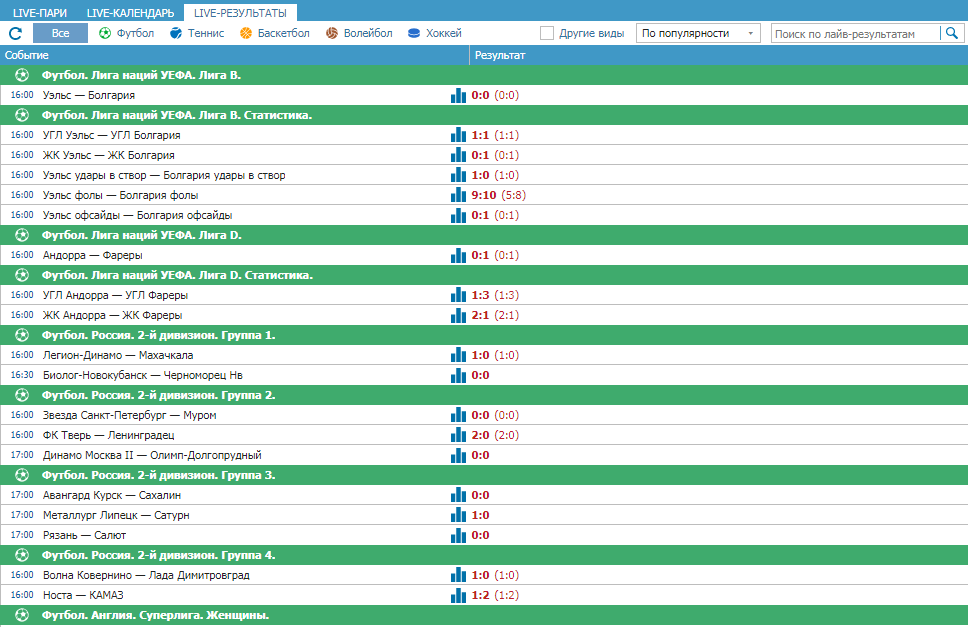968x627 pixels.
Task: Click the ЖК Уэльс — ЖК Болгария event
Action: (109, 155)
